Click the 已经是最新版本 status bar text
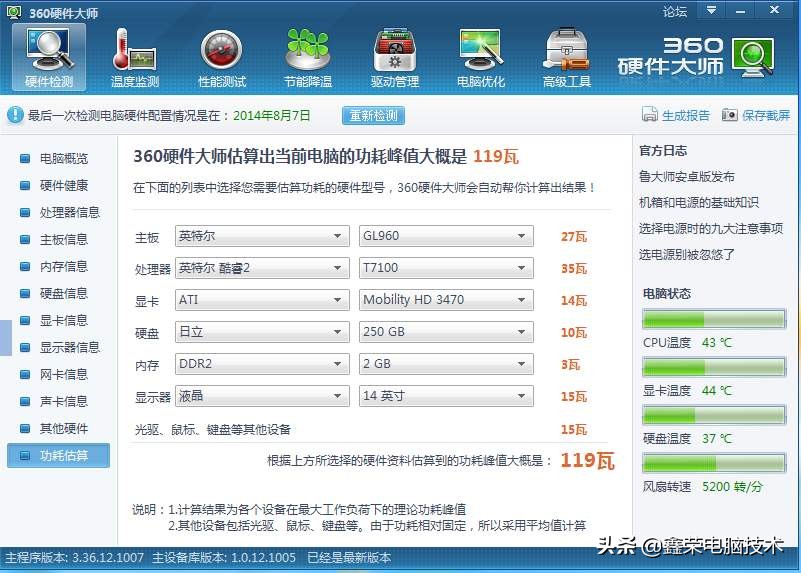This screenshot has width=801, height=573. pyautogui.click(x=349, y=558)
